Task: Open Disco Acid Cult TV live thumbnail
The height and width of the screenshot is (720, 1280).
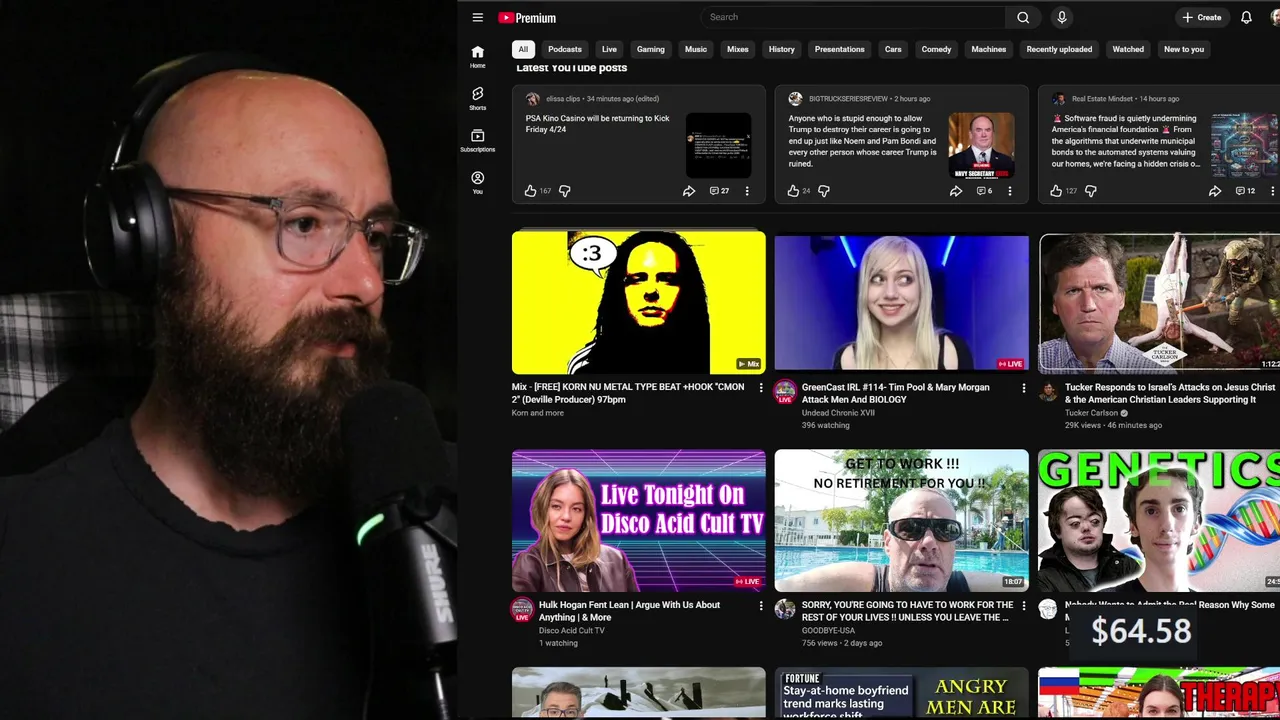Action: click(639, 520)
